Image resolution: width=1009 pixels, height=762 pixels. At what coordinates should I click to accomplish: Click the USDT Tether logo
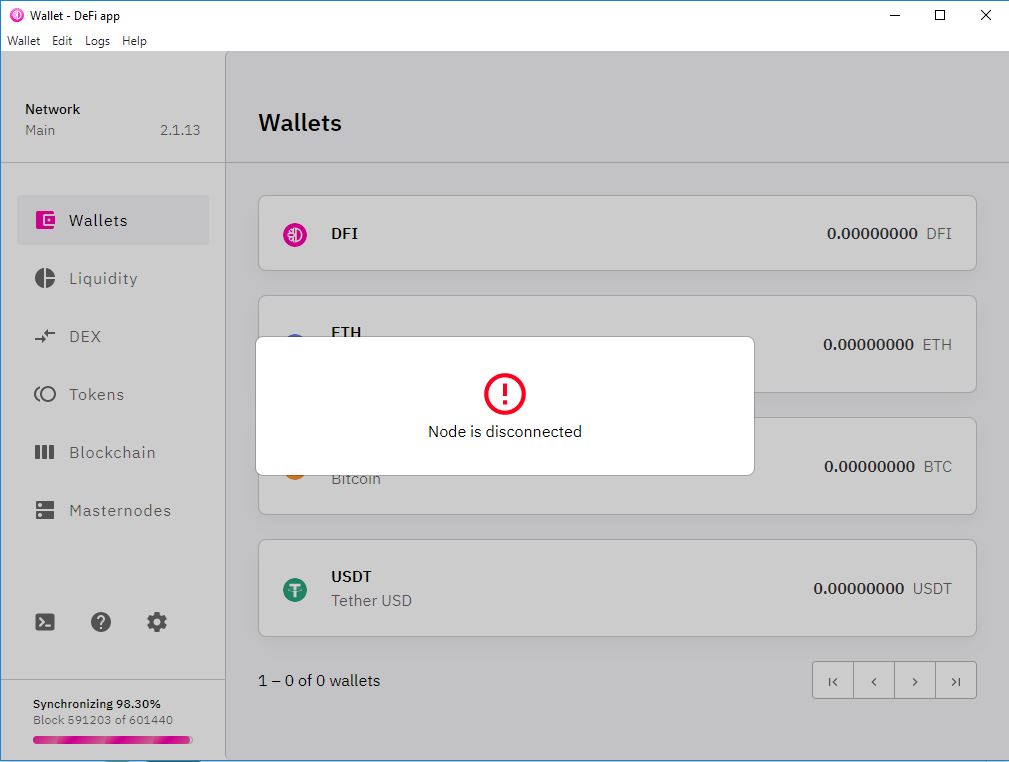295,590
